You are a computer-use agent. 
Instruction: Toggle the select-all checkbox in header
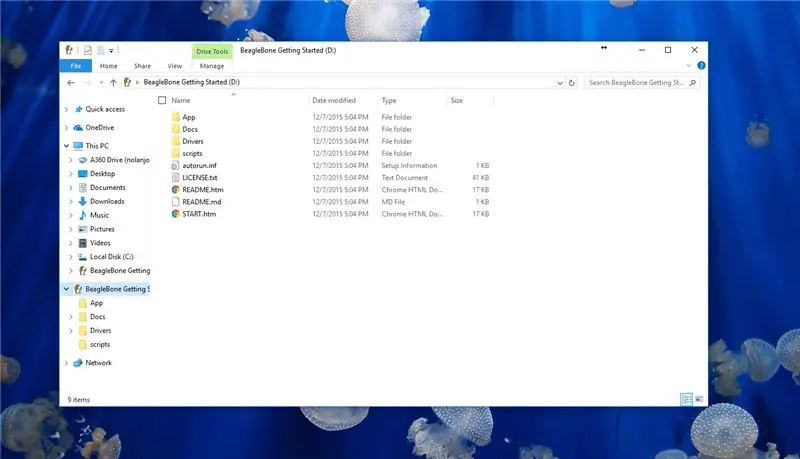(x=162, y=100)
